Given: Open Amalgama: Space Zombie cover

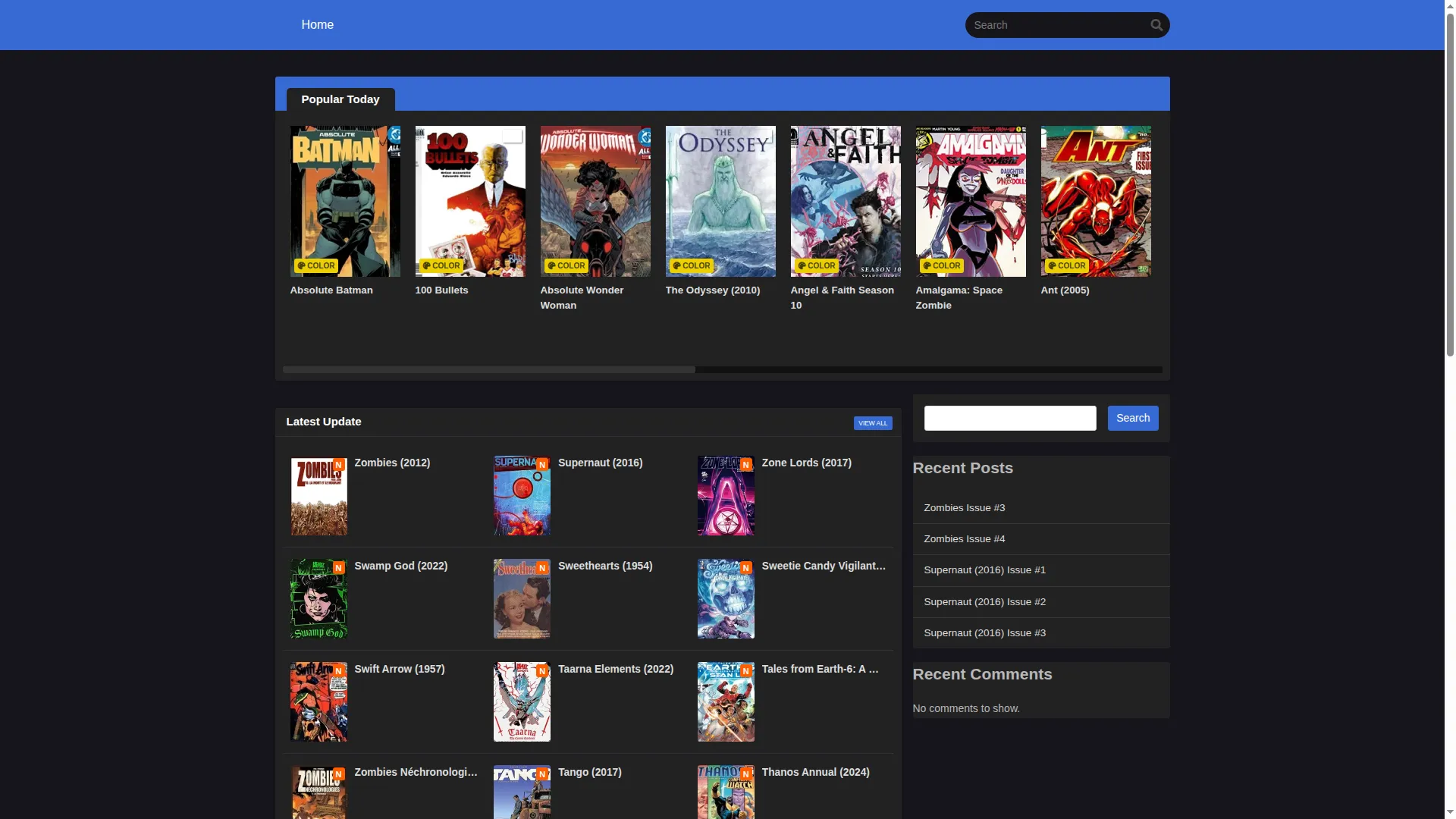Looking at the screenshot, I should pos(971,201).
